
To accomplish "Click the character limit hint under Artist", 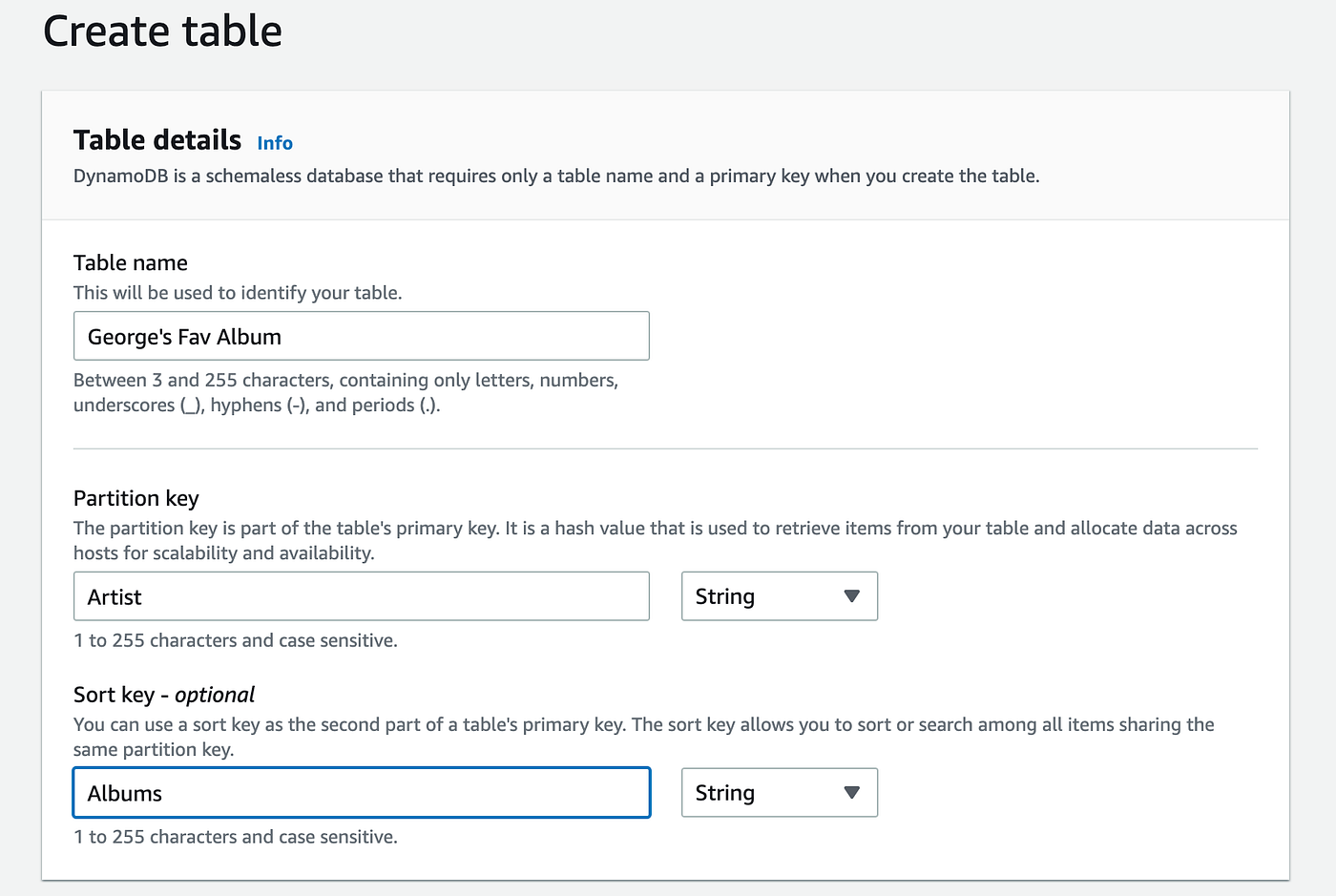I will 236,641.
